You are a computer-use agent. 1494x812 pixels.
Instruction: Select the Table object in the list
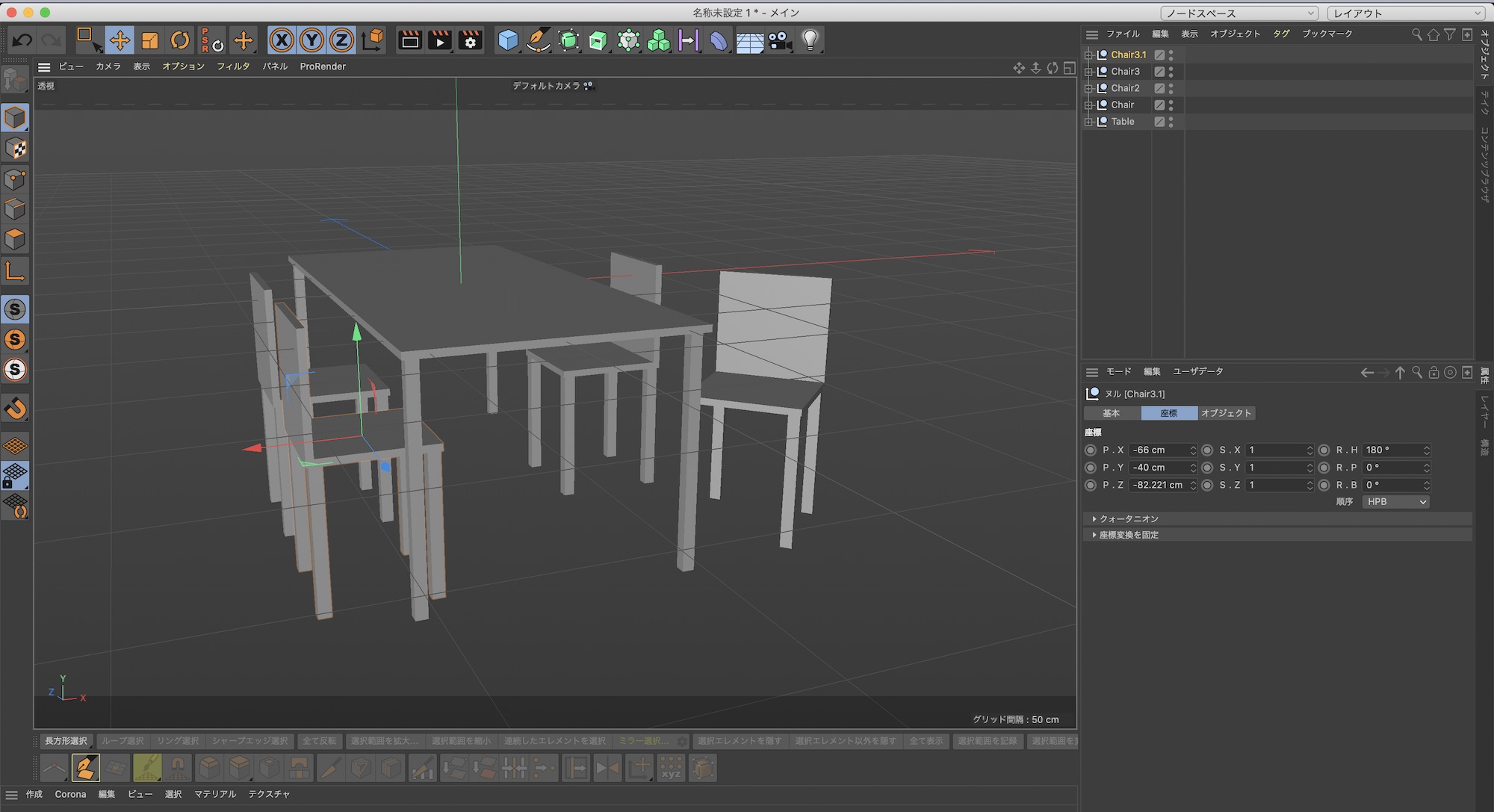click(1122, 122)
